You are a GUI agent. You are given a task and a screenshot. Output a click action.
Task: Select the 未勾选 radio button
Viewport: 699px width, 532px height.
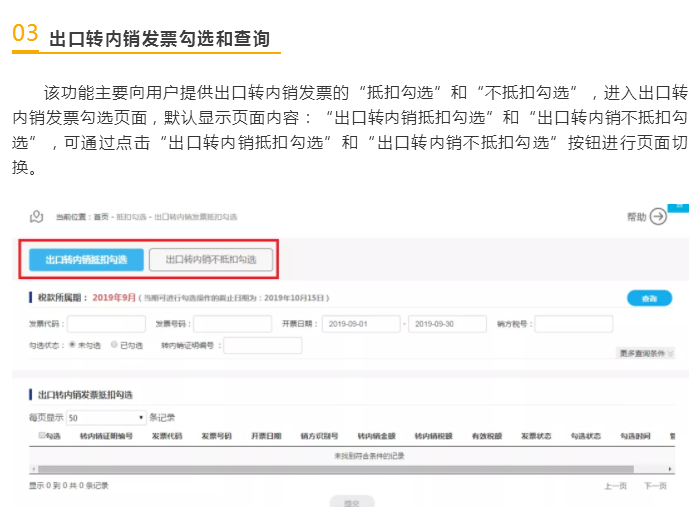click(x=72, y=344)
